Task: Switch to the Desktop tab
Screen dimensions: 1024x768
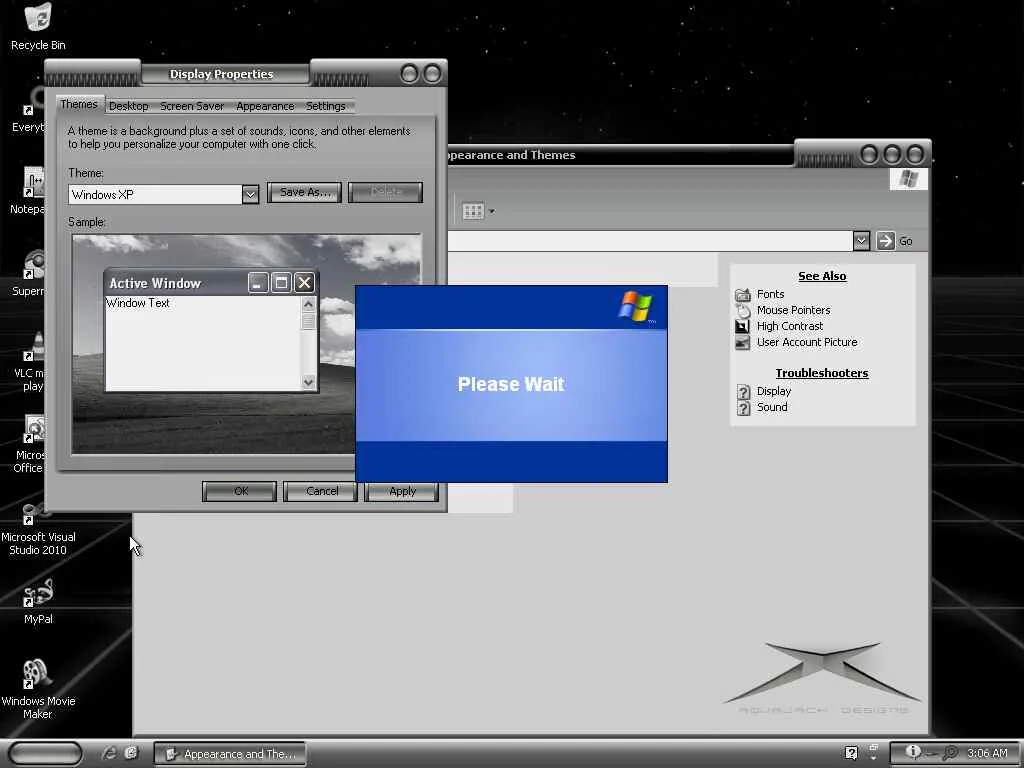Action: pos(129,106)
